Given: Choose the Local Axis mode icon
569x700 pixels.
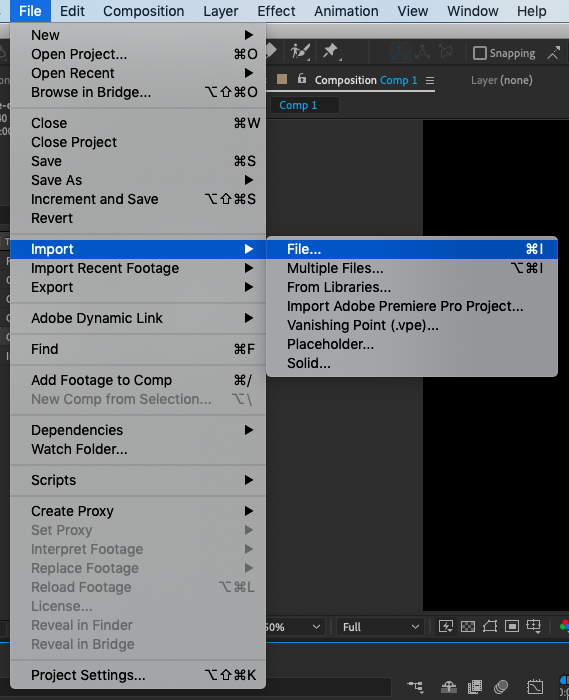Looking at the screenshot, I should click(399, 53).
